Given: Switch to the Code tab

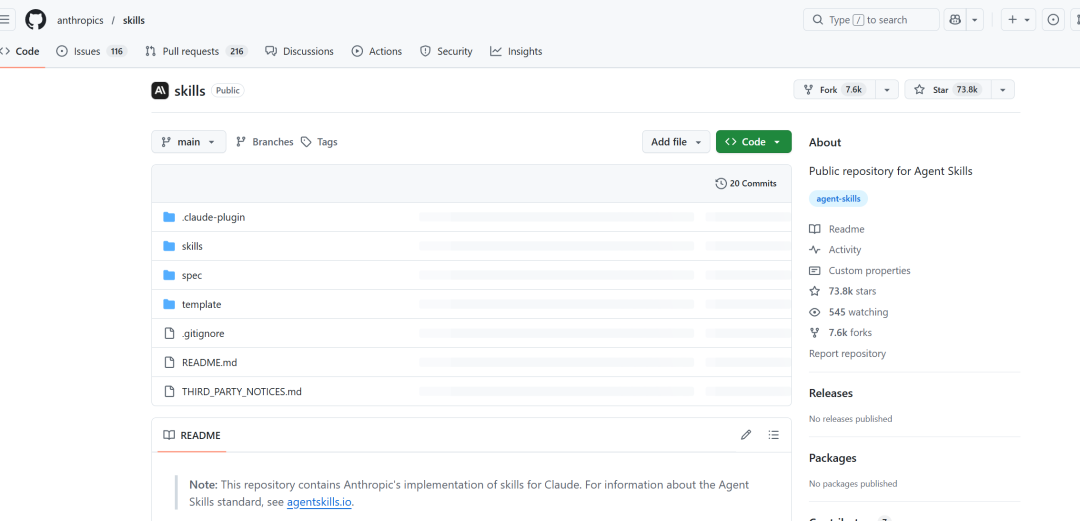Looking at the screenshot, I should click(x=21, y=51).
